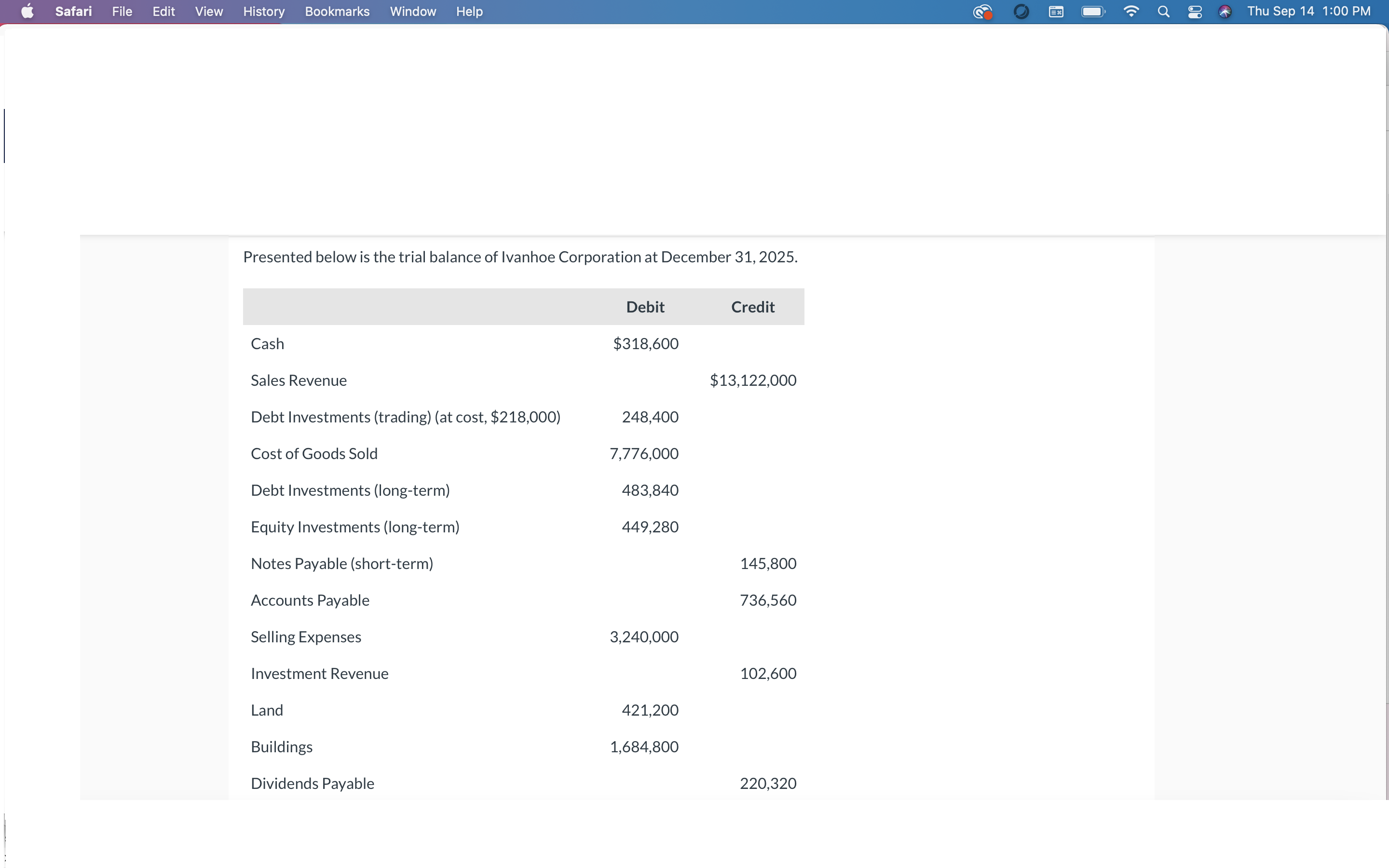Viewport: 1389px width, 868px height.
Task: Open the Window menu
Action: (413, 12)
